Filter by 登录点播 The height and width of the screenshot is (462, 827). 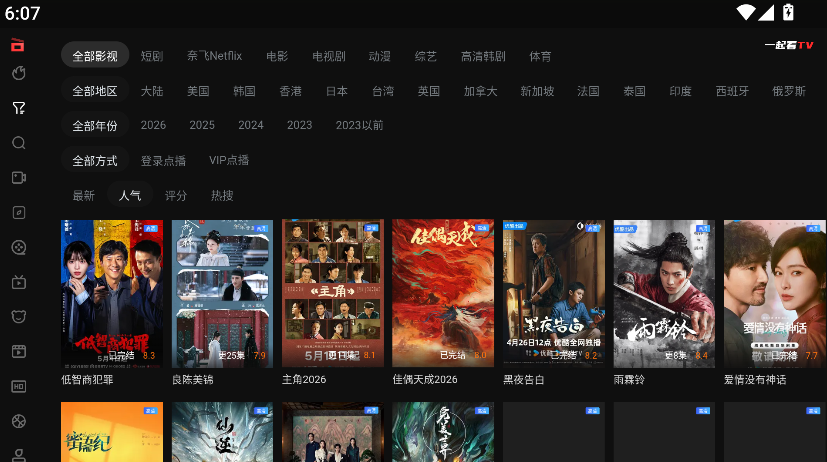point(164,160)
